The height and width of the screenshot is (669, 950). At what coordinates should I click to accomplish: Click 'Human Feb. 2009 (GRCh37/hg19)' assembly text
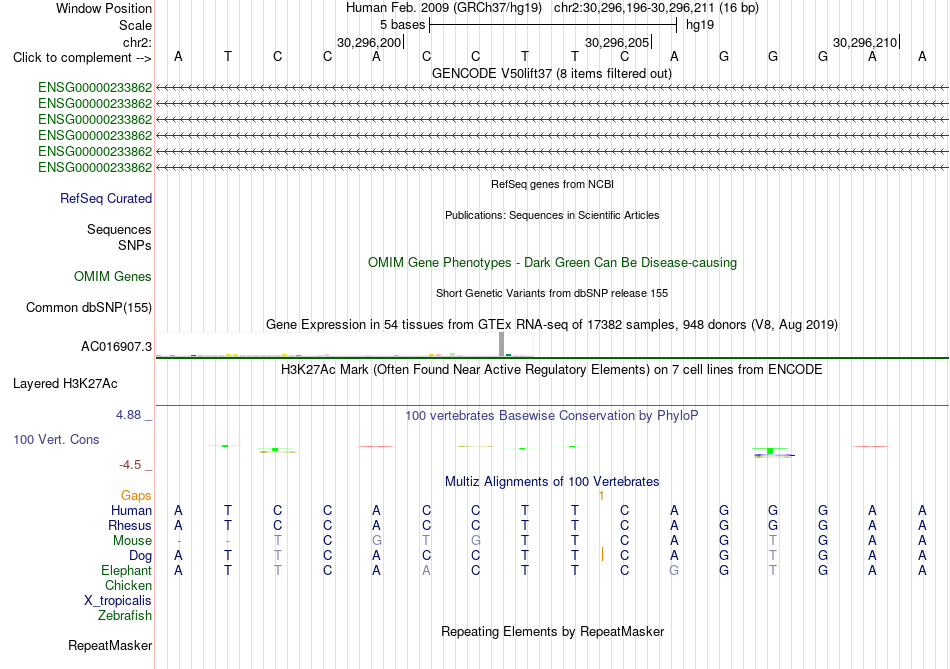point(444,8)
